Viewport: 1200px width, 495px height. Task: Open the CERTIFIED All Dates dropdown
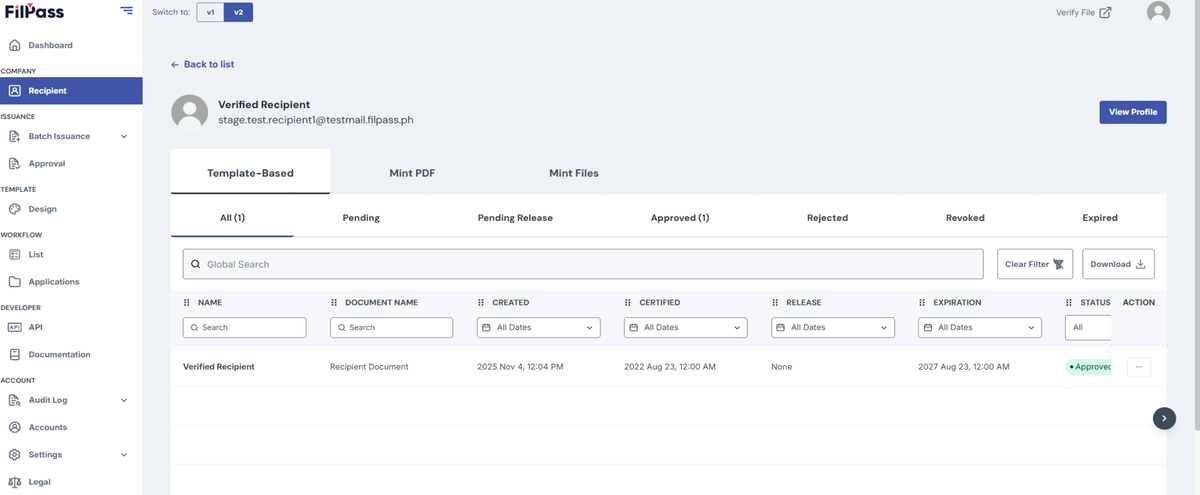point(685,327)
